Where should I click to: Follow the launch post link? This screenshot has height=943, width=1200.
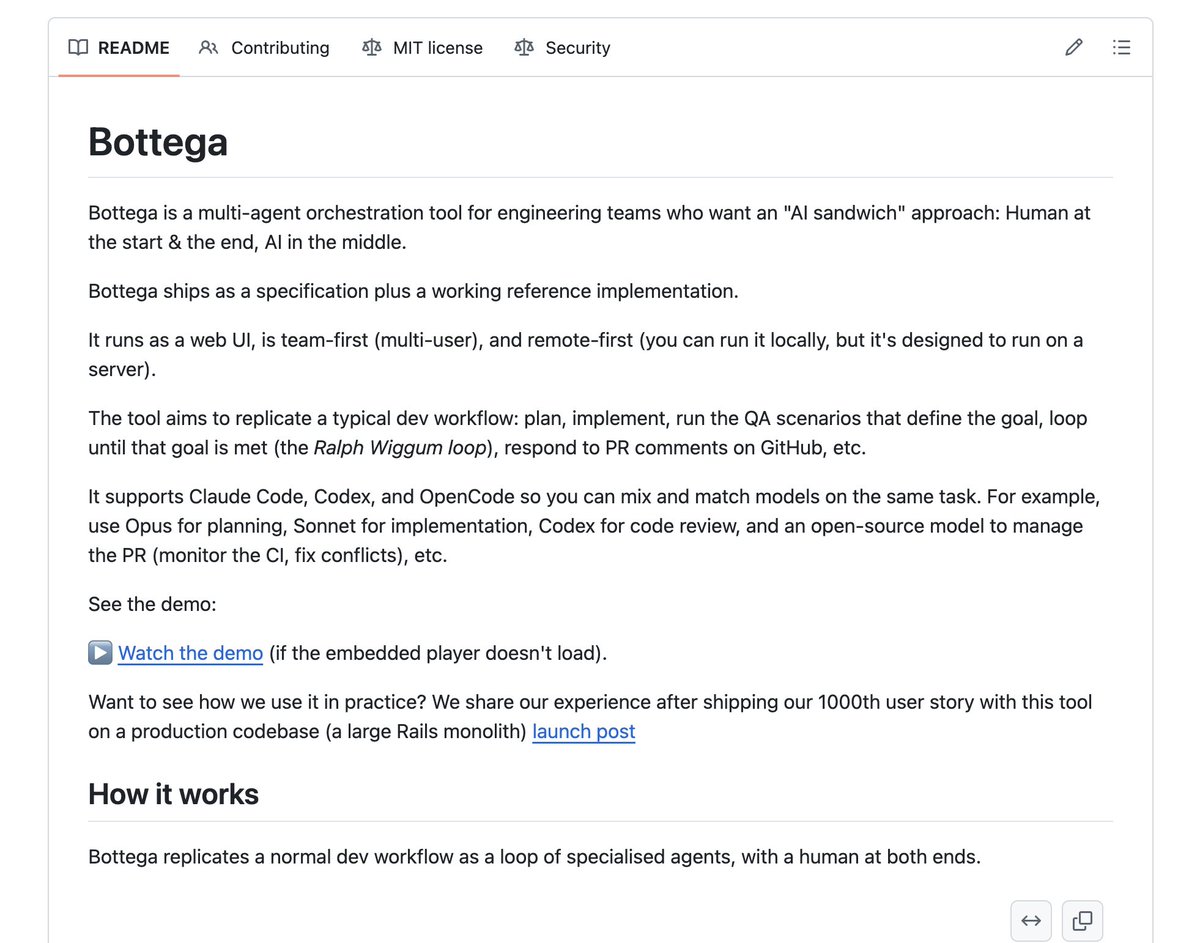[x=584, y=731]
